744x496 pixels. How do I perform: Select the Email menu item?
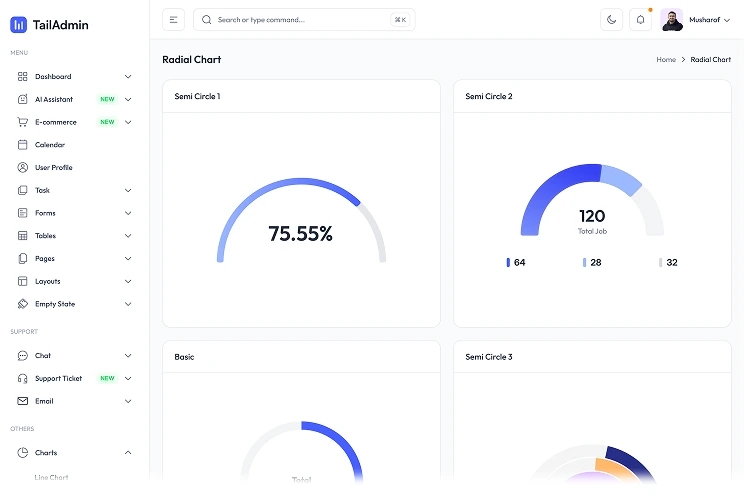click(x=74, y=401)
